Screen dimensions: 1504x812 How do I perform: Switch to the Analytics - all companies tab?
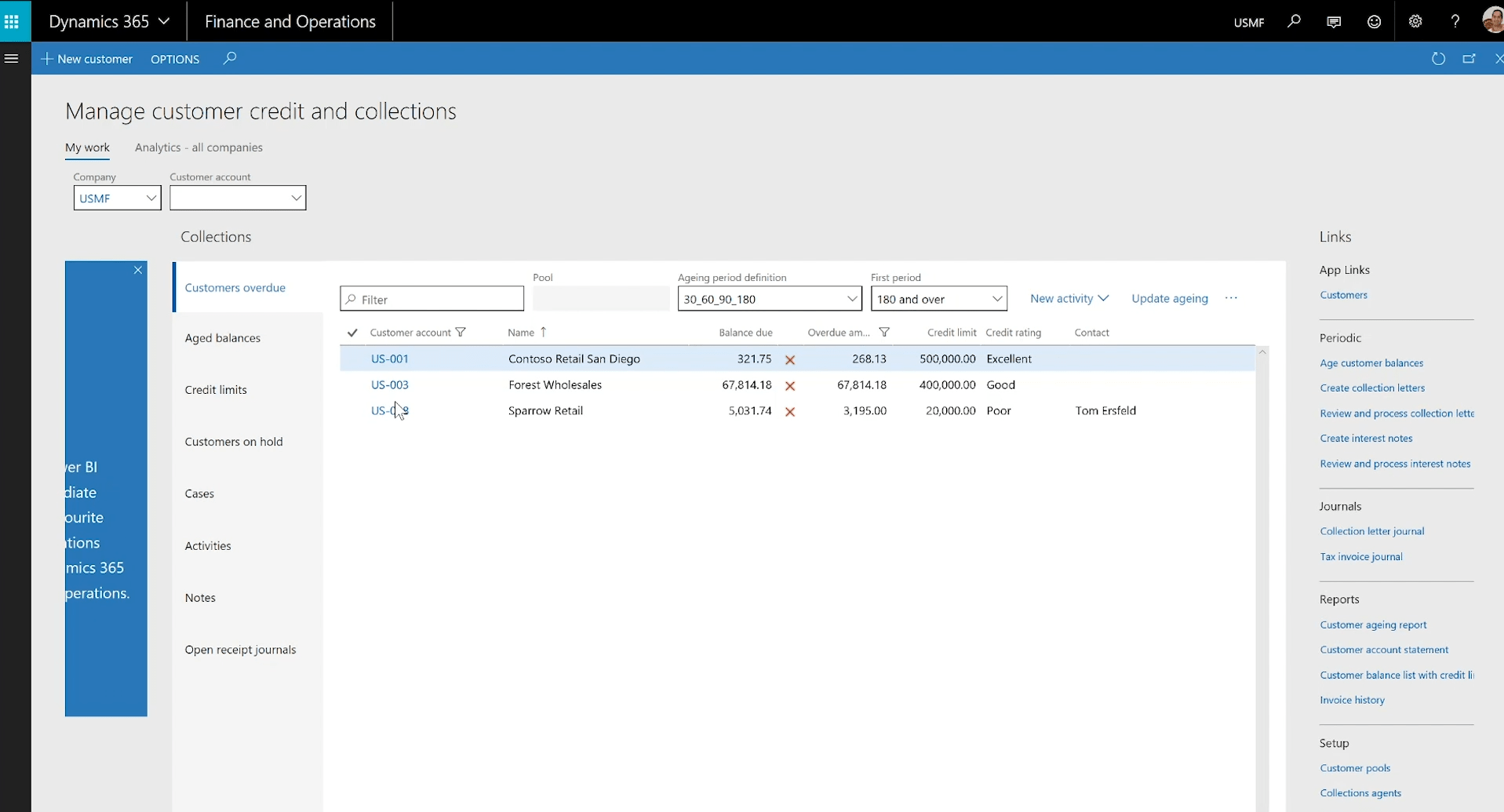(x=198, y=147)
